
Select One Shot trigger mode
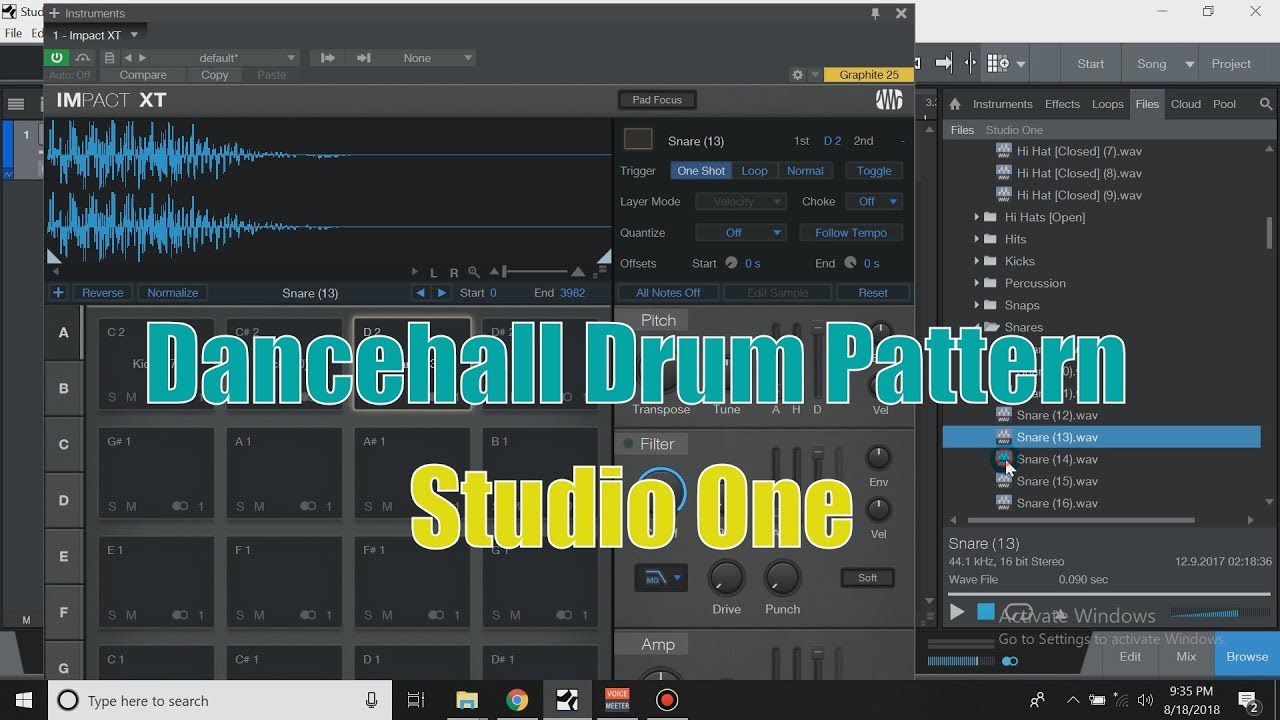point(701,171)
